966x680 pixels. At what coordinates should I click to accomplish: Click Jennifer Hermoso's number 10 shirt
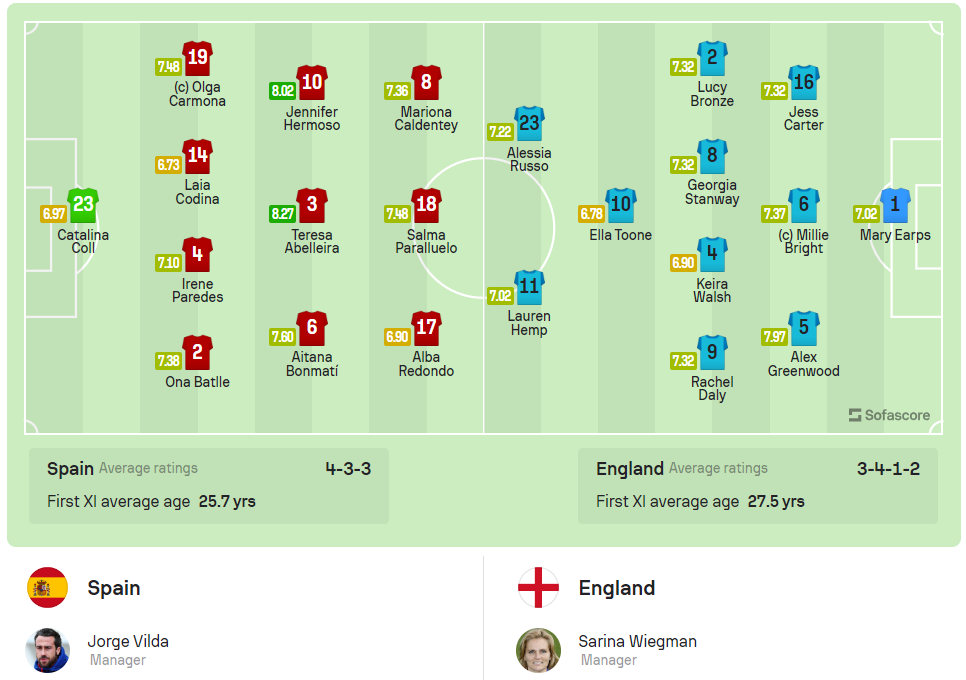pyautogui.click(x=312, y=82)
